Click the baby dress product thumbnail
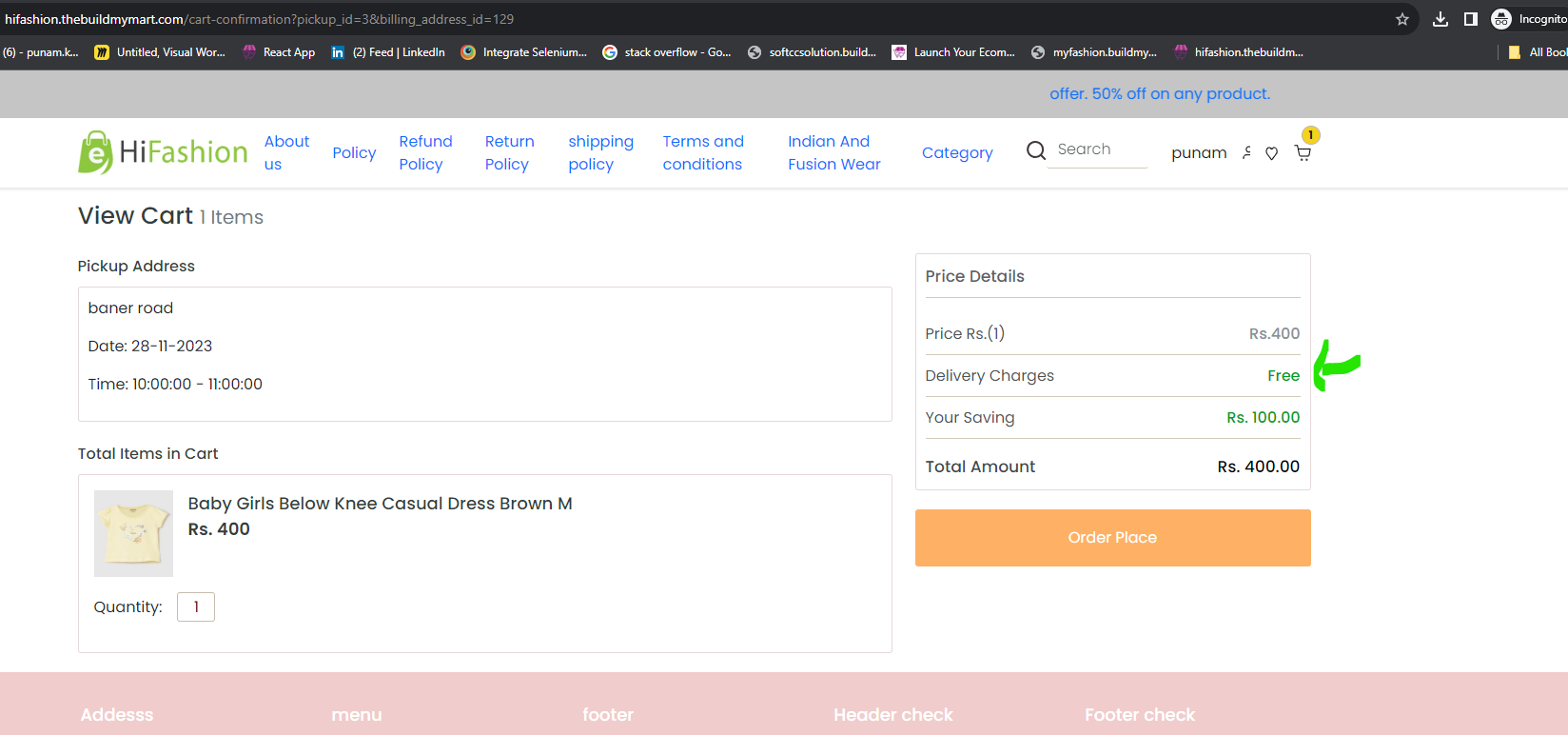The height and width of the screenshot is (735, 1568). coord(133,533)
